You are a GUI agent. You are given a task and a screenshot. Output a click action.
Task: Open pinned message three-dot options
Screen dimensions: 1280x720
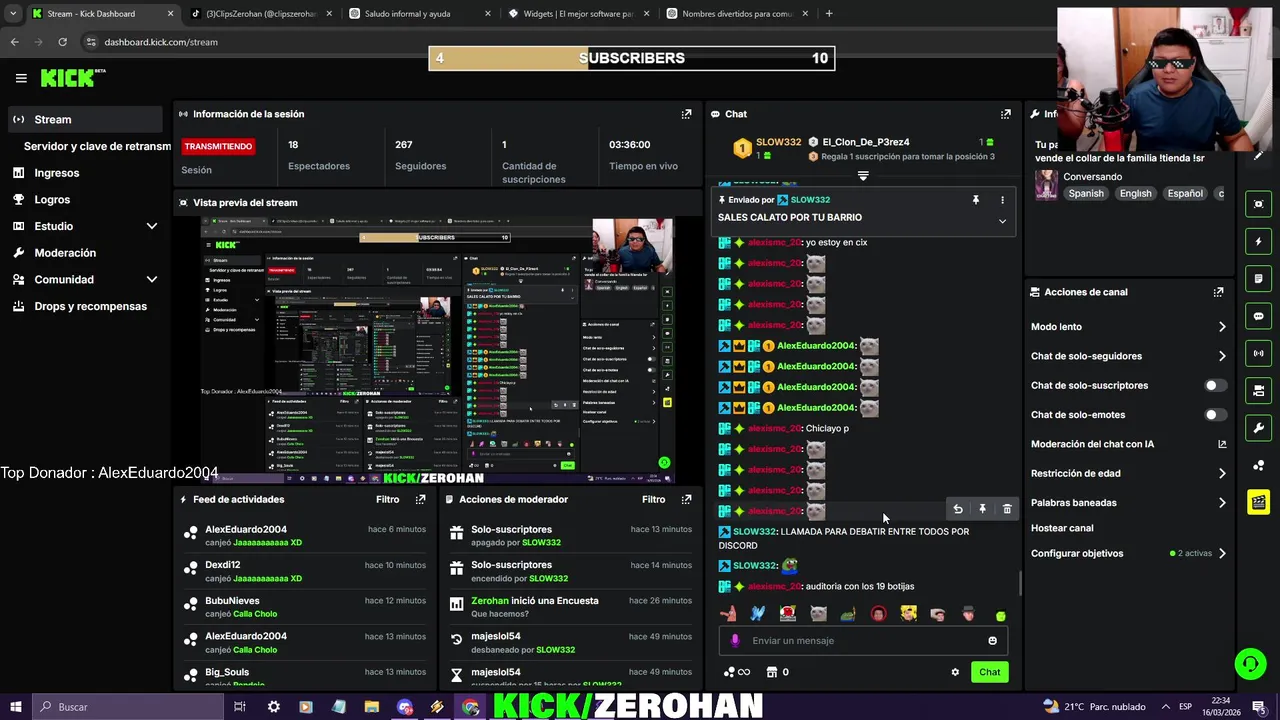click(x=1002, y=200)
